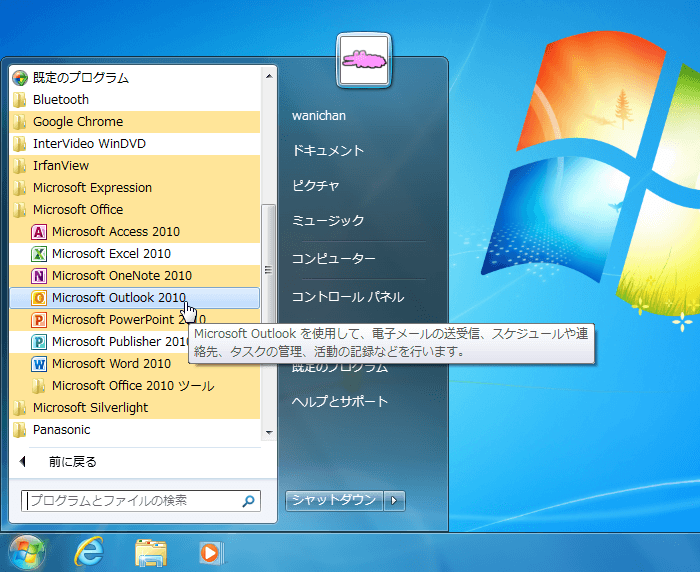Screen dimensions: 700x572
Task: Click the program list scrollbar thumb
Action: (268, 269)
